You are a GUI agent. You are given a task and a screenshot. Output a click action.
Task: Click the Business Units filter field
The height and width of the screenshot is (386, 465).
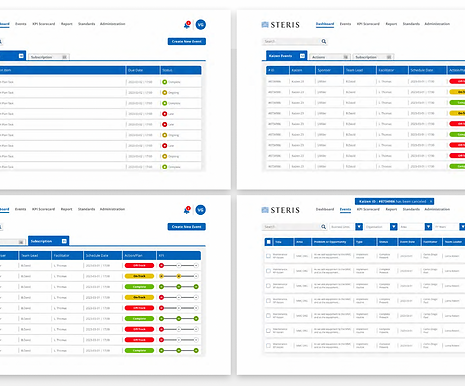pos(342,227)
